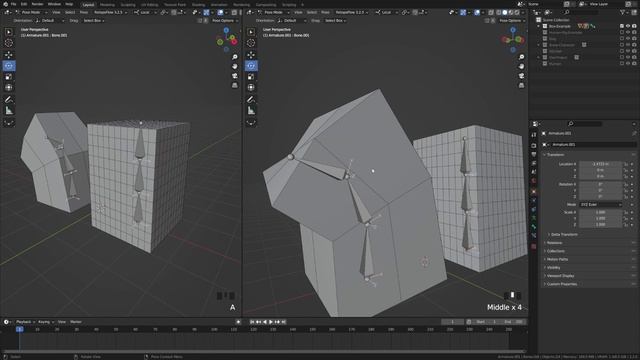640x360 pixels.
Task: Toggle Box Example render camera icon
Action: click(x=634, y=26)
